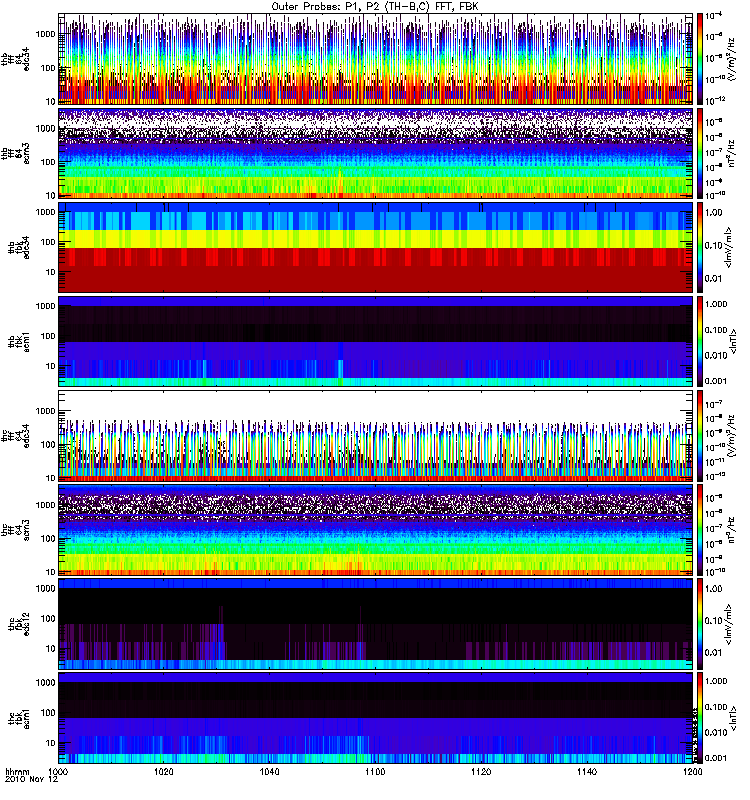Click the time-axis tick label "1200"
750x800 pixels.
[692, 771]
